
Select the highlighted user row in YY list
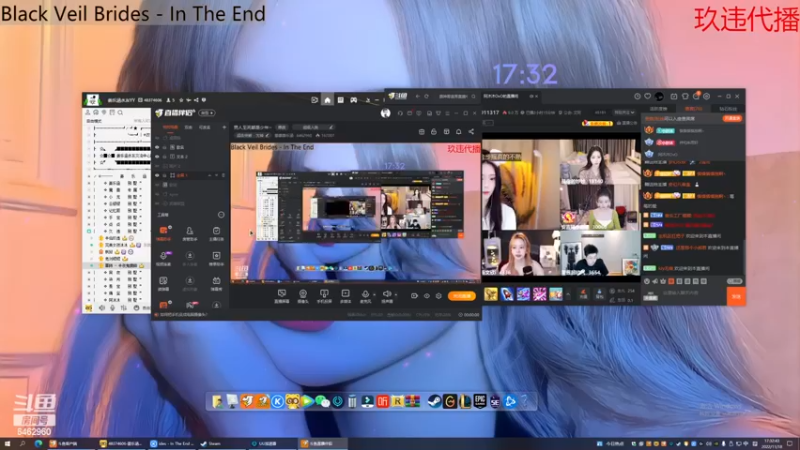116,266
